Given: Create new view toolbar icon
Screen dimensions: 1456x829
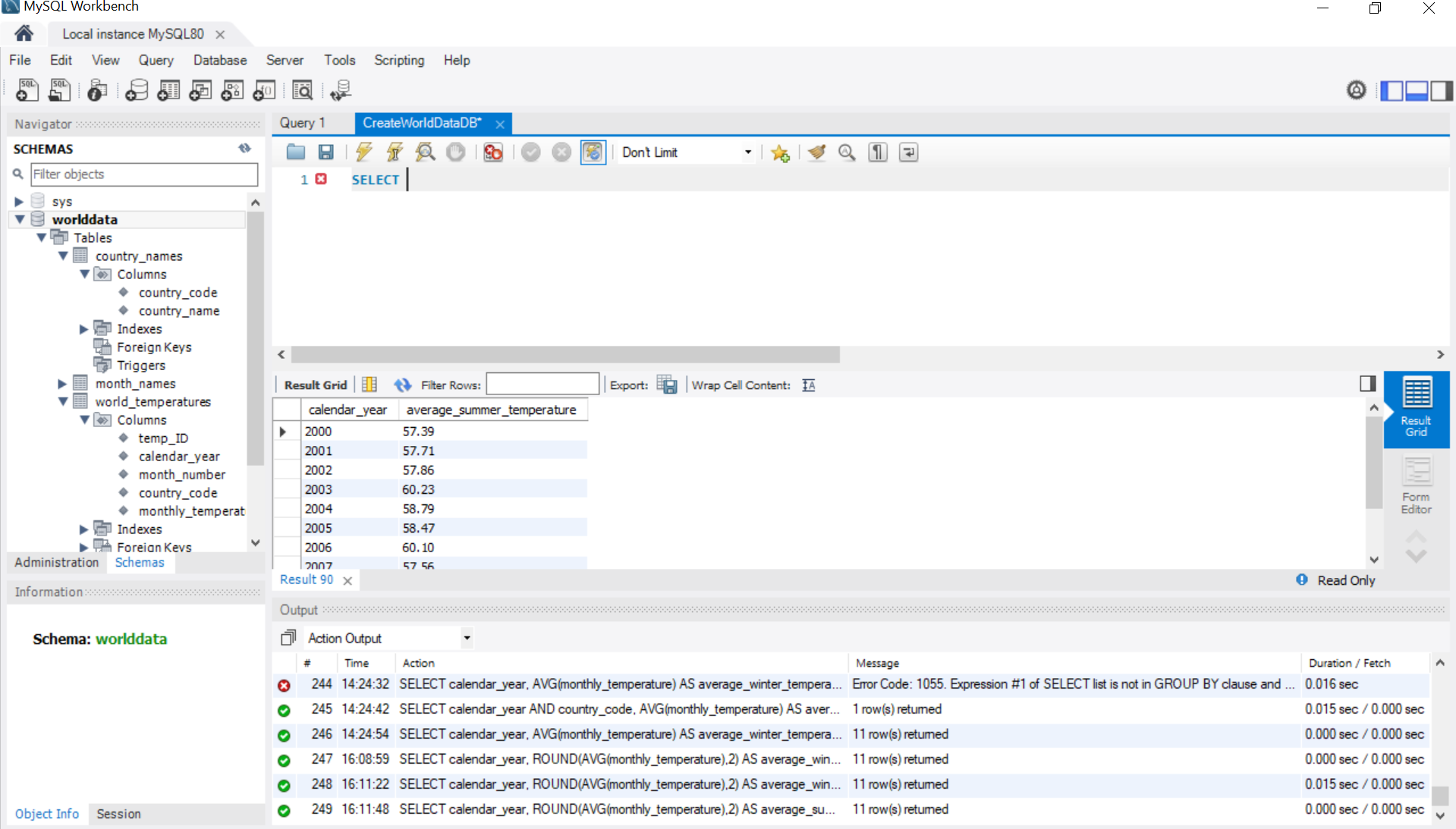Looking at the screenshot, I should (200, 90).
